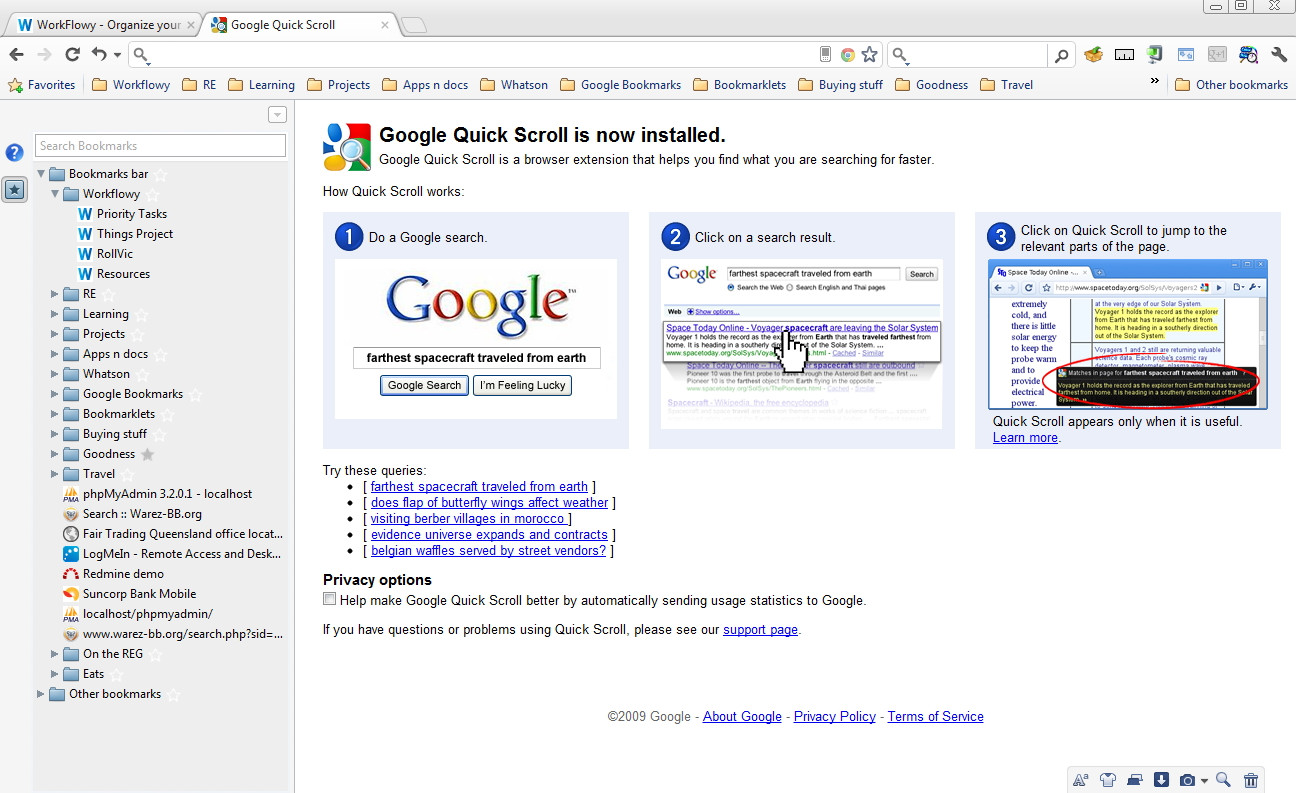1296x793 pixels.
Task: Open the Chrome wrench settings menu
Action: (x=1279, y=55)
